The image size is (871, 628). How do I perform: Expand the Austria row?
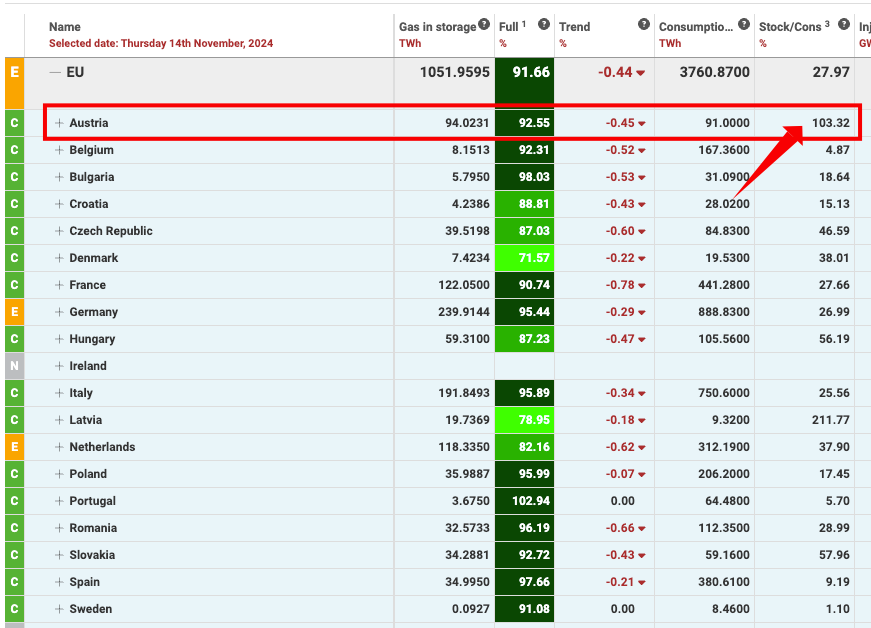click(59, 123)
